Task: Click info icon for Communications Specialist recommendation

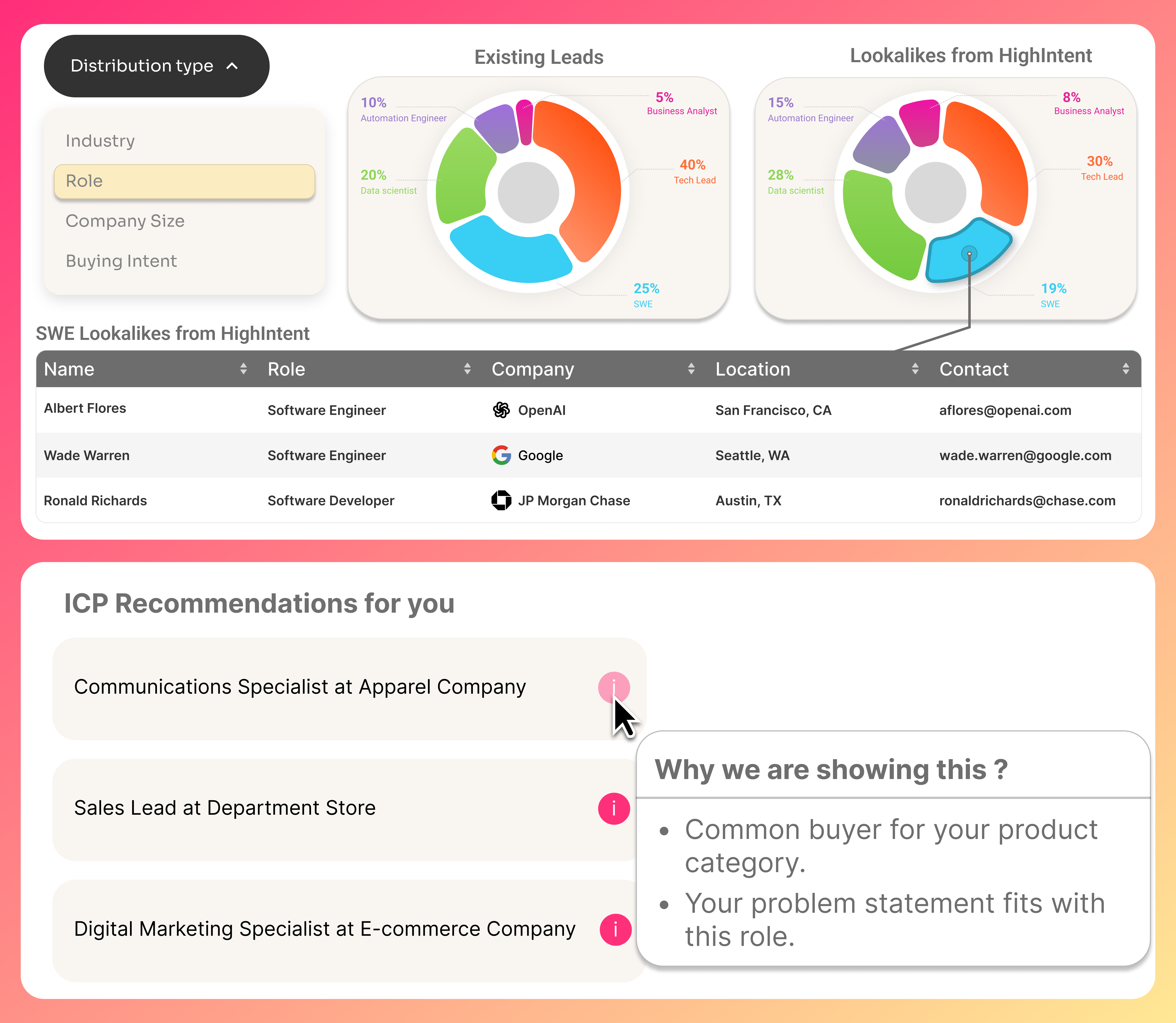Action: 614,687
